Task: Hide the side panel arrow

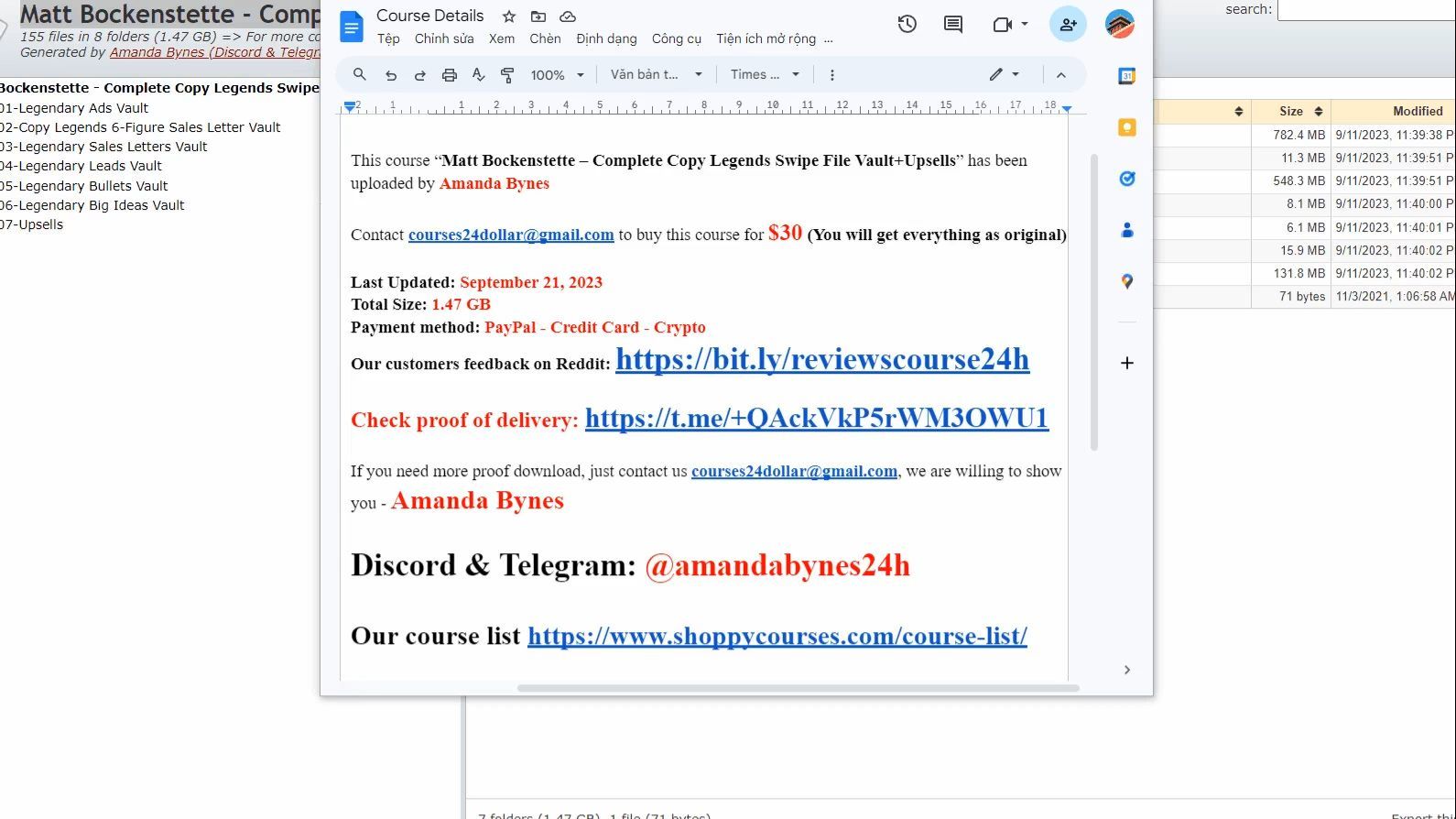Action: pyautogui.click(x=1127, y=670)
